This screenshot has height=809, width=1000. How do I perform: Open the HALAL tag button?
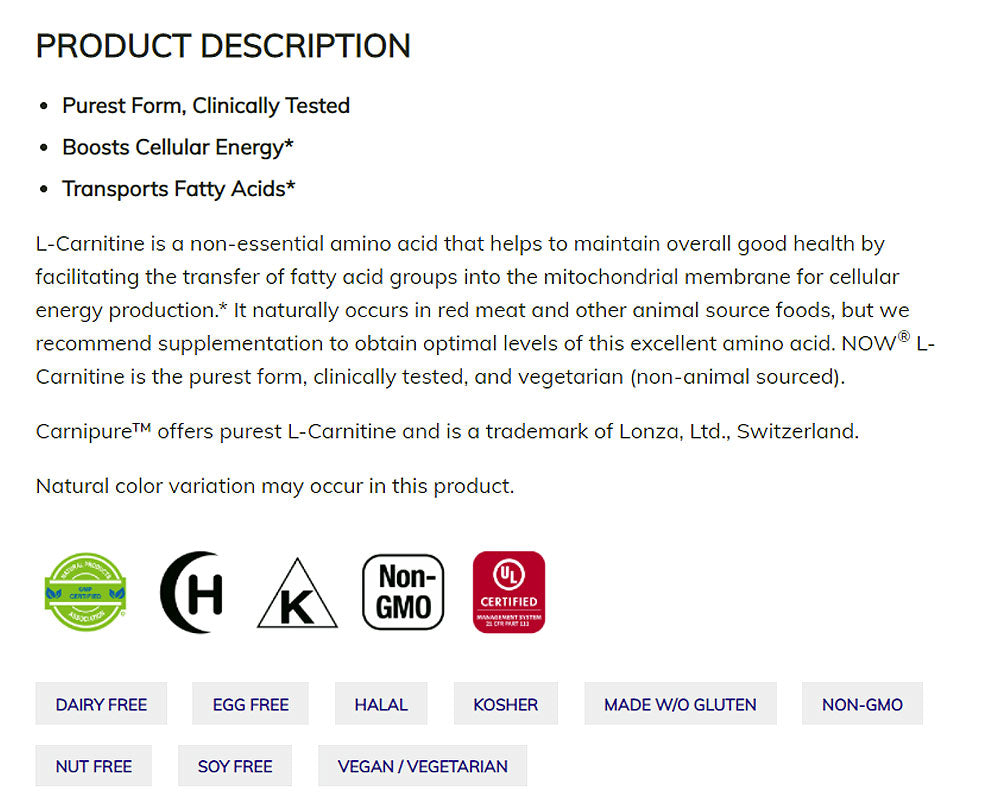pyautogui.click(x=381, y=704)
